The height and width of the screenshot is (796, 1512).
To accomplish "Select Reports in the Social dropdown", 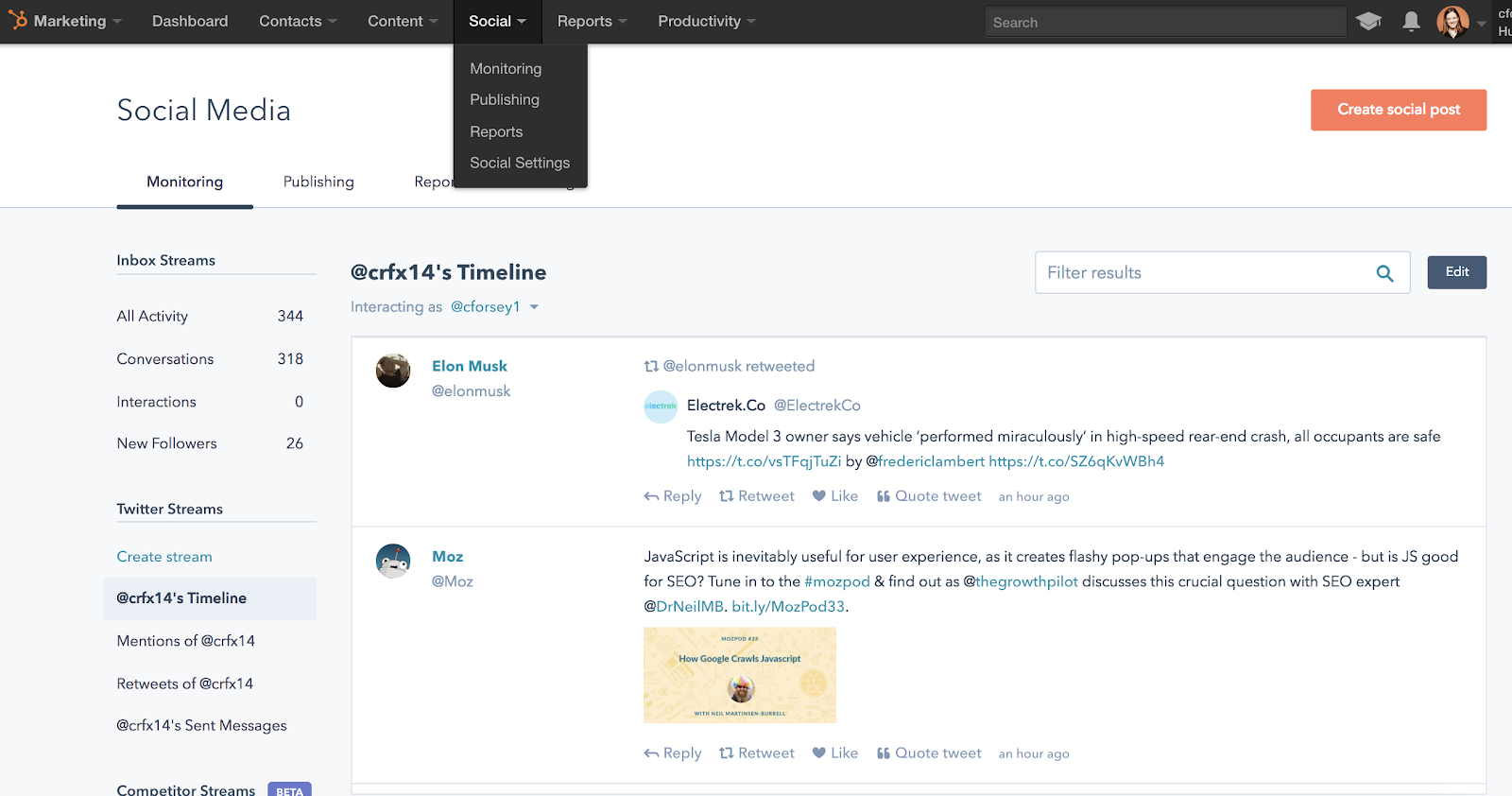I will coord(496,132).
